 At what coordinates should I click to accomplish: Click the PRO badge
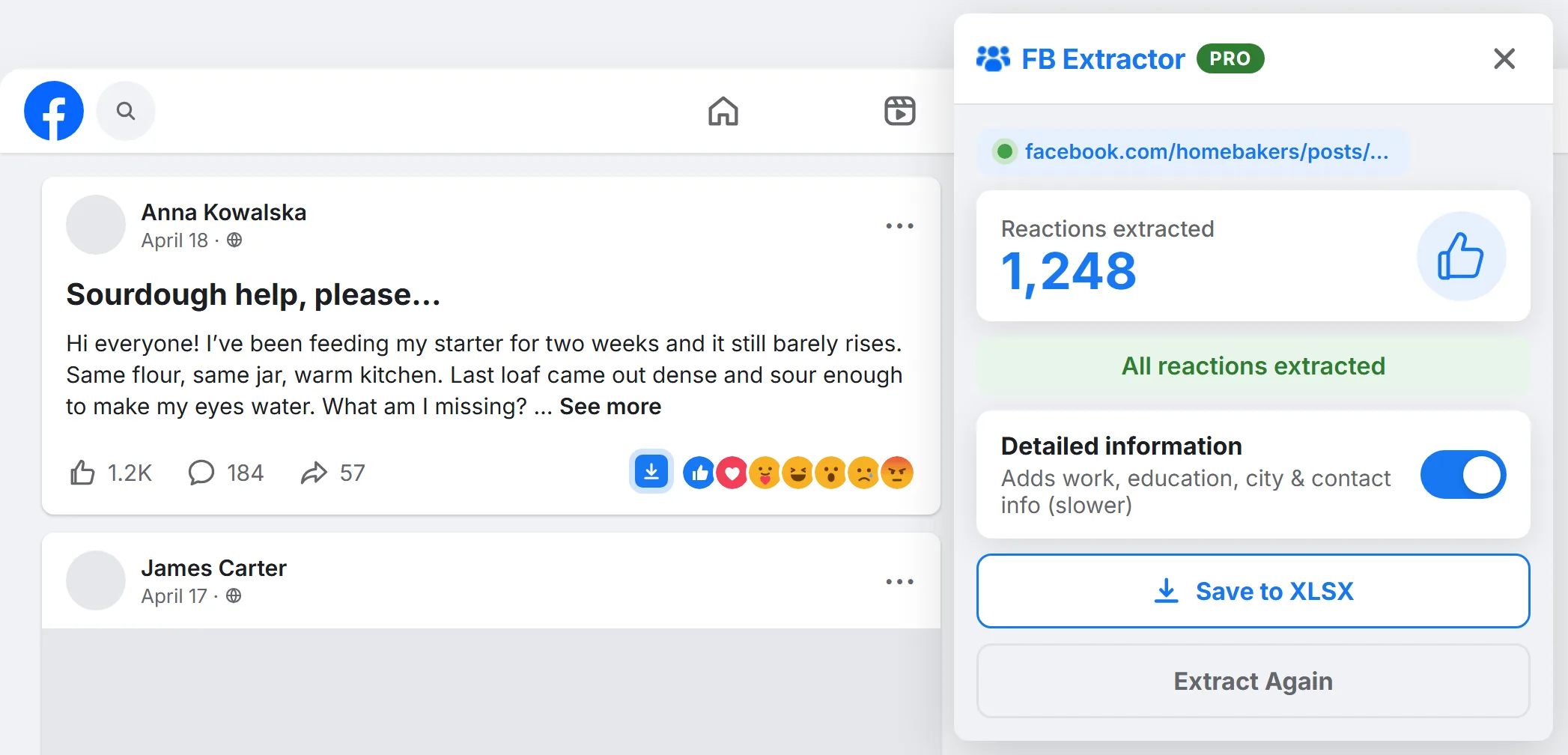(1230, 58)
